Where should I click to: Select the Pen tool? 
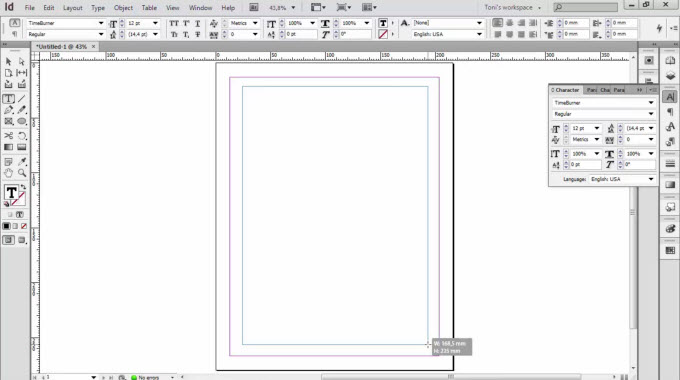(8, 110)
